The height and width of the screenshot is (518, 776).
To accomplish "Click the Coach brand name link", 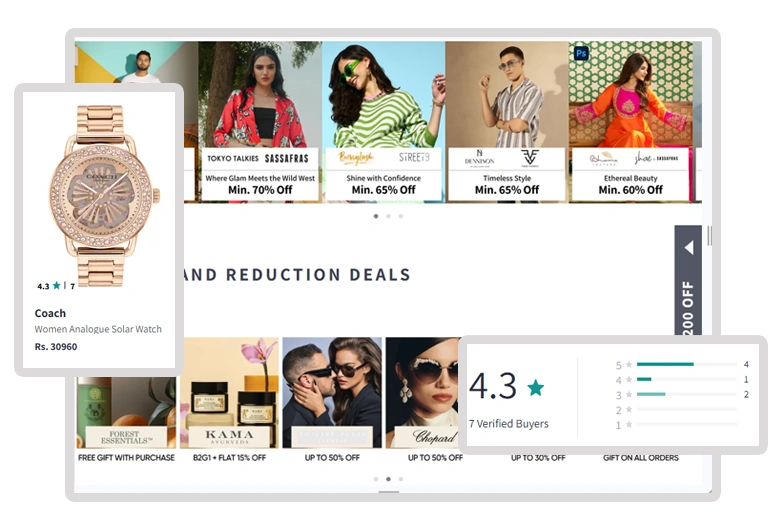I will pos(50,313).
